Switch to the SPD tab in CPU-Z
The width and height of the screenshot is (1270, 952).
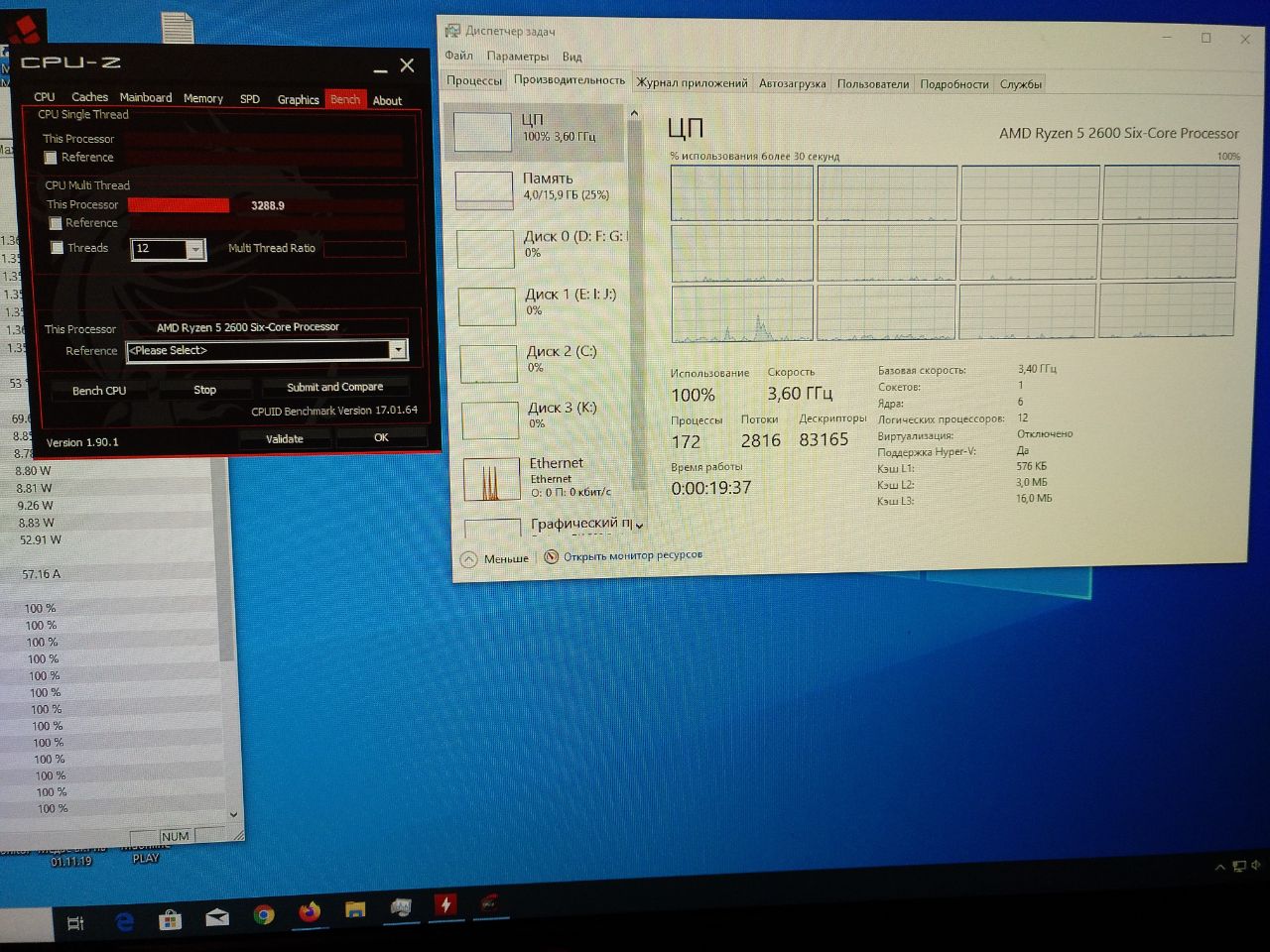click(x=250, y=99)
